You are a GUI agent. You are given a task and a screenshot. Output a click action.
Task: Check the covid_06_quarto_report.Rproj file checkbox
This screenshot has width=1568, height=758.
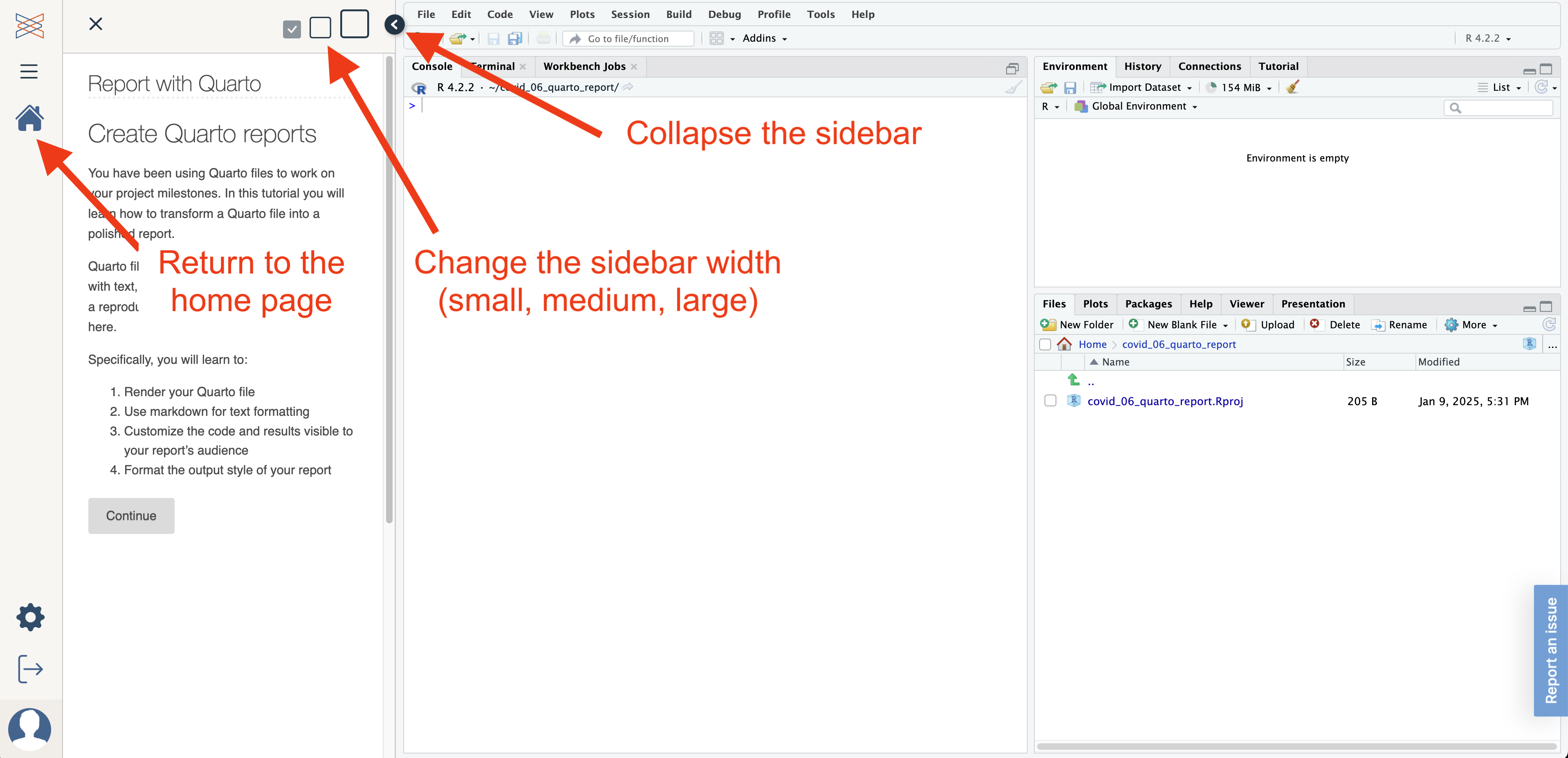[1050, 400]
